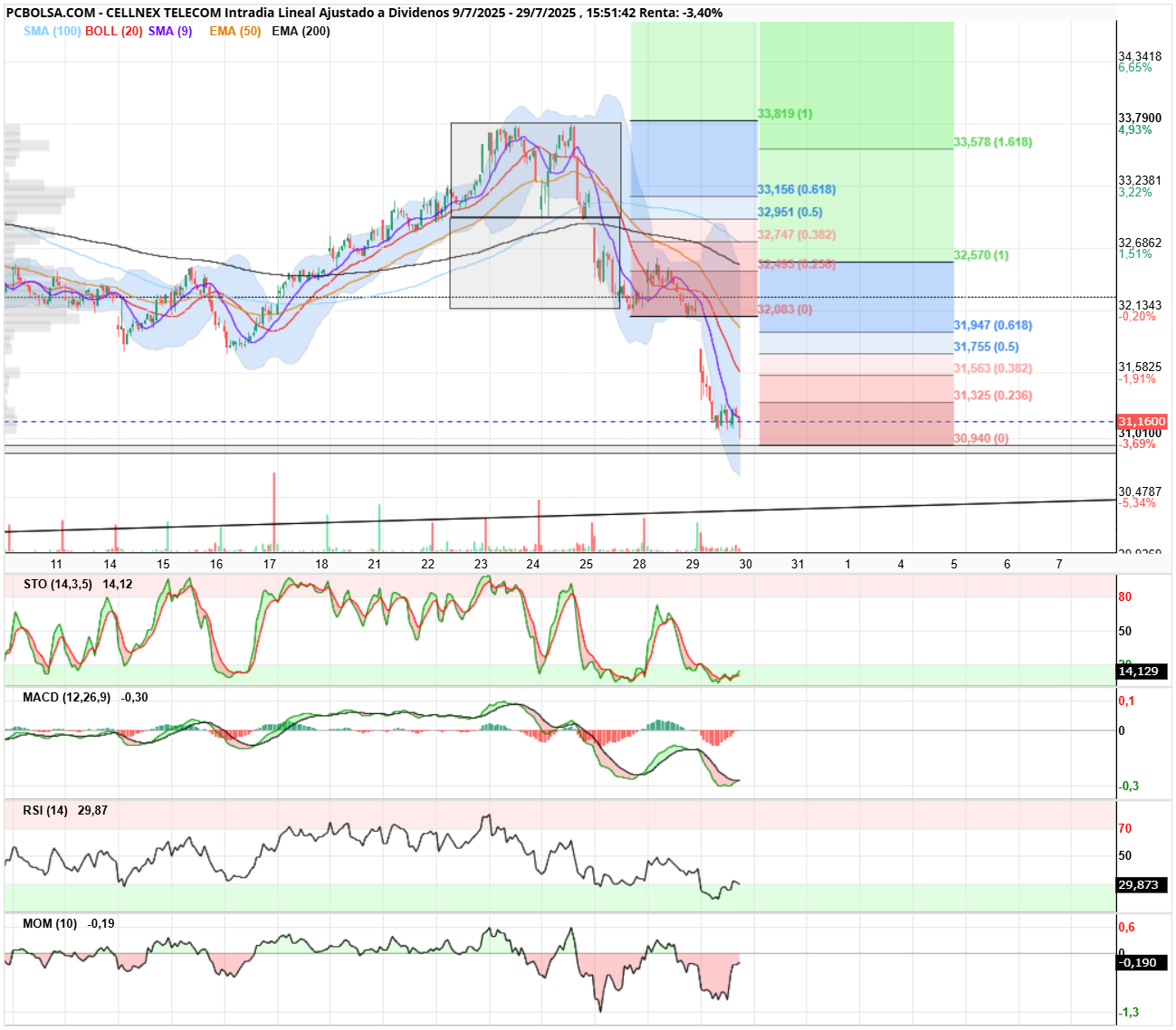1176x1030 pixels.
Task: Click the EMA (200) legend label
Action: coord(301,31)
